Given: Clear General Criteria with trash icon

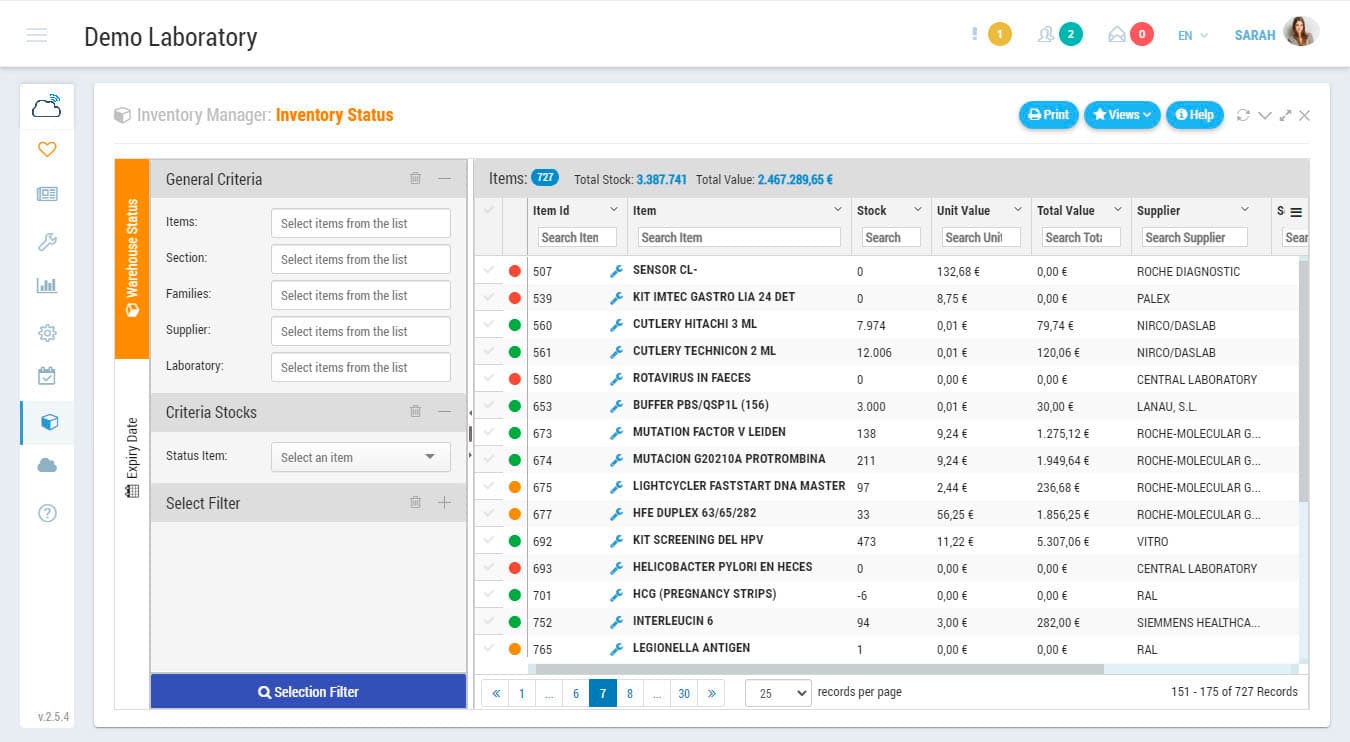Looking at the screenshot, I should (x=415, y=178).
